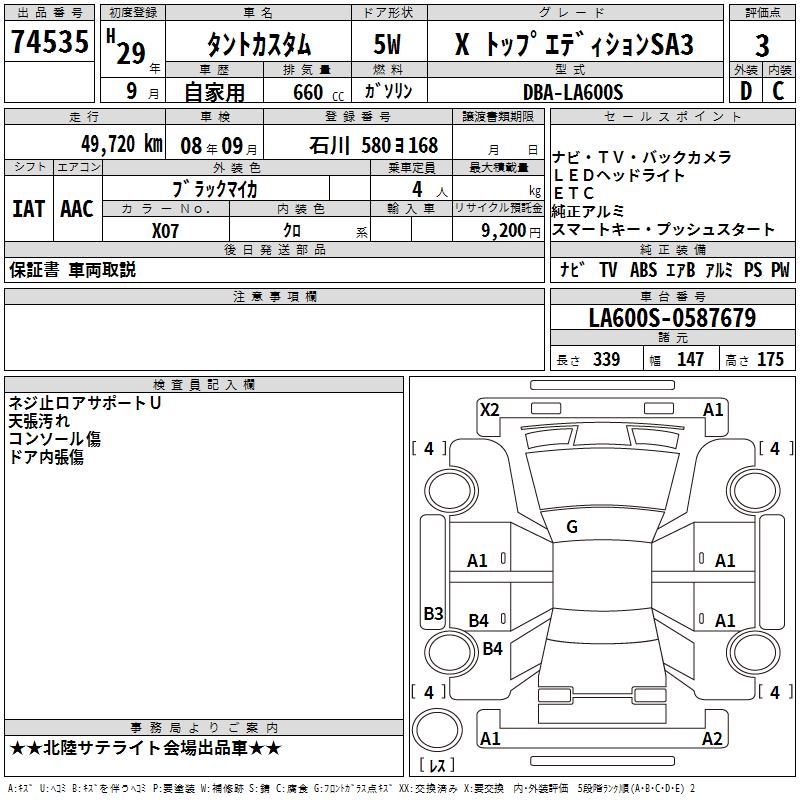This screenshot has height=800, width=800.
Task: Select the color number X07
Action: [x=167, y=229]
